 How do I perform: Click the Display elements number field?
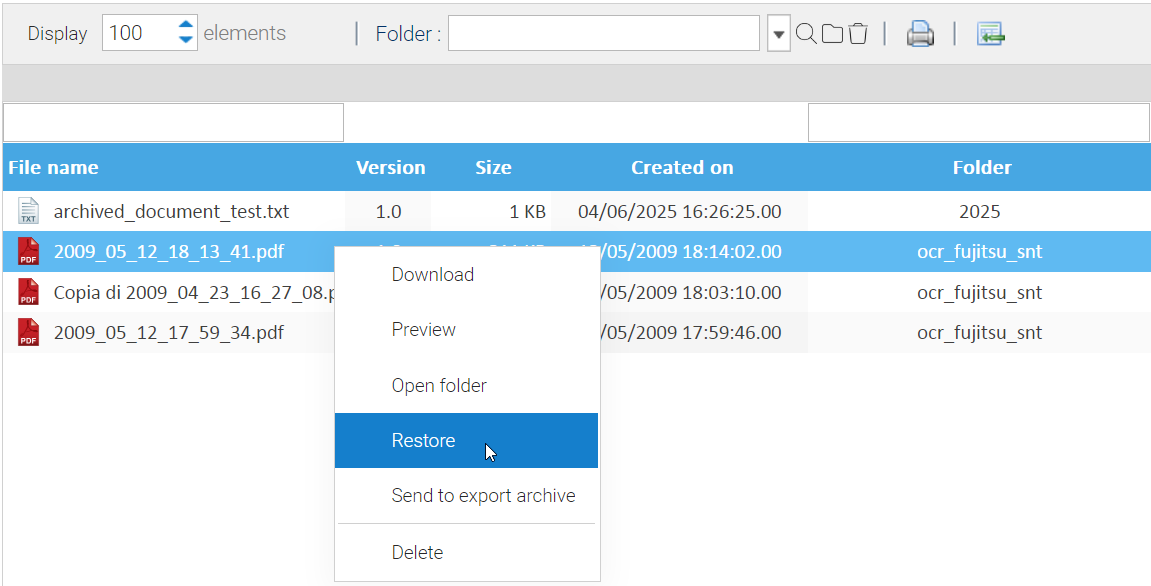(150, 34)
